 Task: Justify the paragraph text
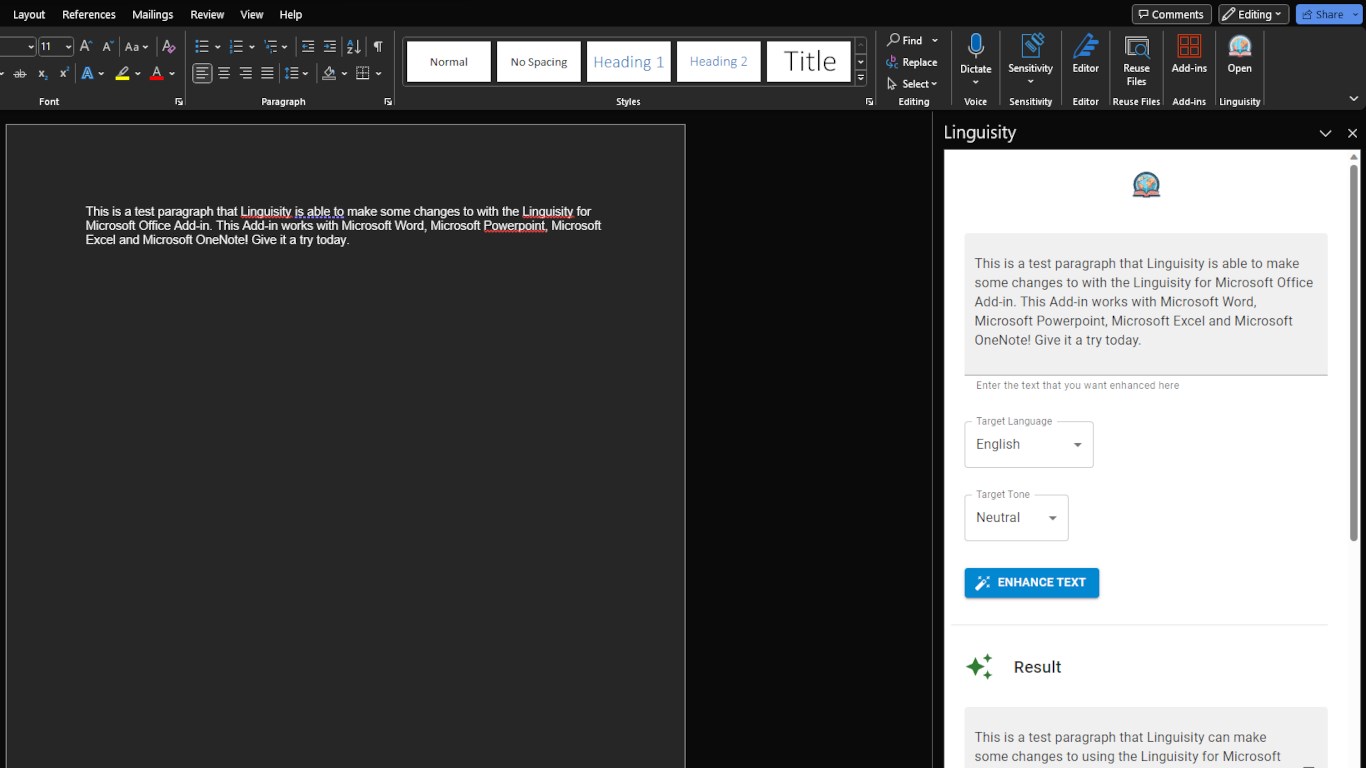267,73
